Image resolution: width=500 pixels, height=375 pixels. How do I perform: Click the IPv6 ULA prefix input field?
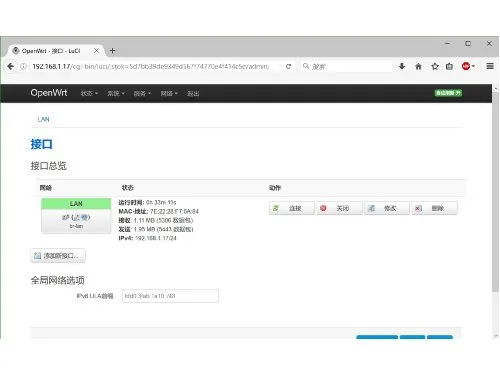(x=170, y=296)
